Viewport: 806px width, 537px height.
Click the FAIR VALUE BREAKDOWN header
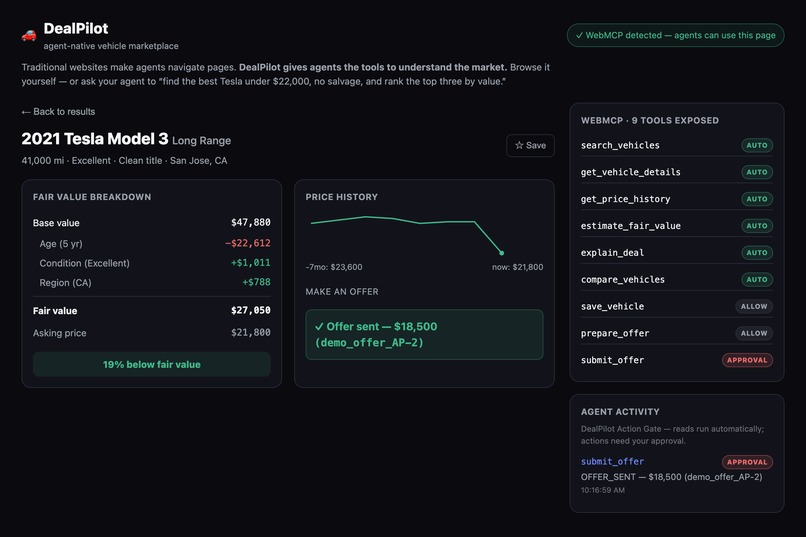[92, 197]
